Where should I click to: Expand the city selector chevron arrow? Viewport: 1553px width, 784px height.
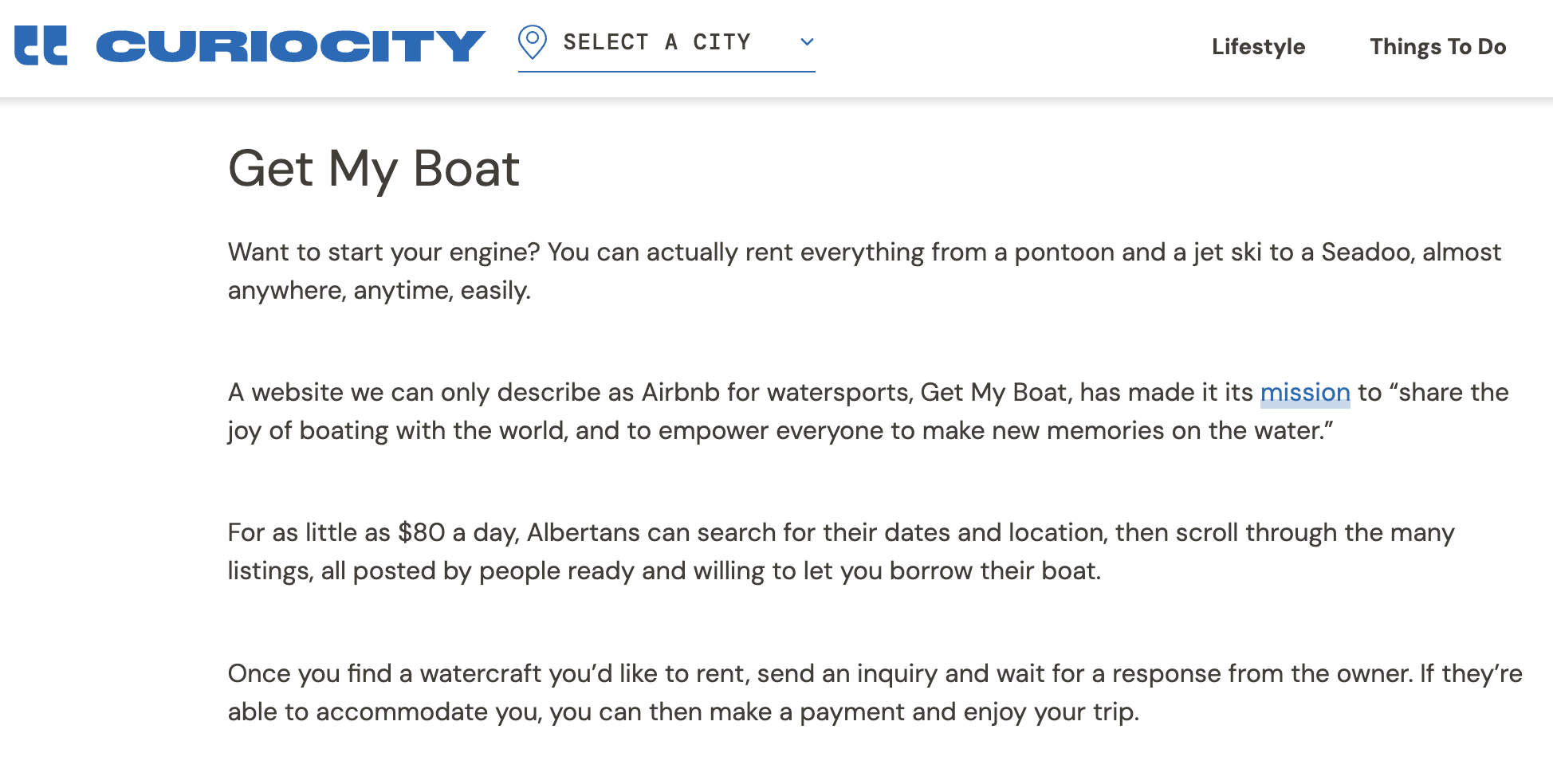(807, 42)
